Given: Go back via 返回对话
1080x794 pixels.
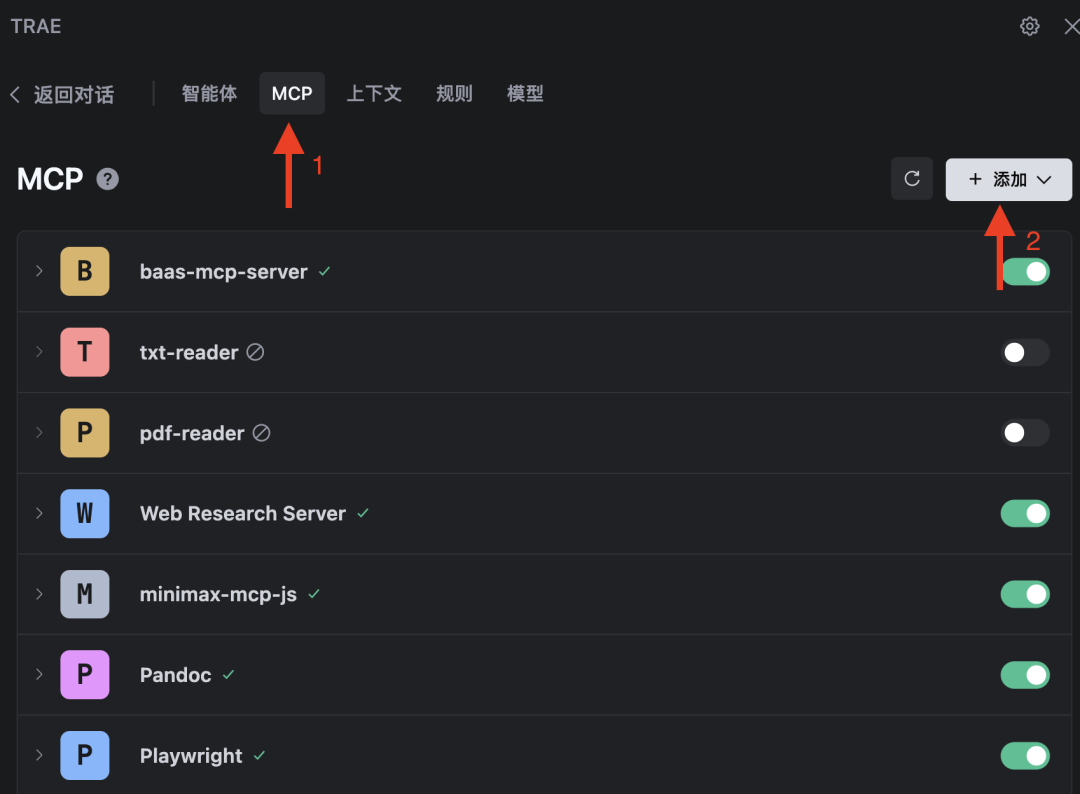Looking at the screenshot, I should 62,94.
